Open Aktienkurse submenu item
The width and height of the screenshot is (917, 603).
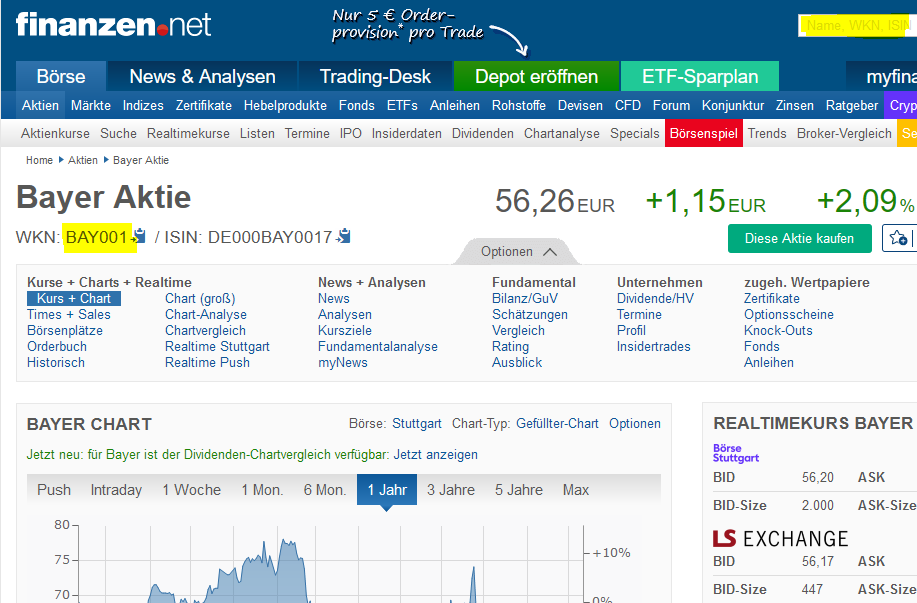click(x=55, y=133)
